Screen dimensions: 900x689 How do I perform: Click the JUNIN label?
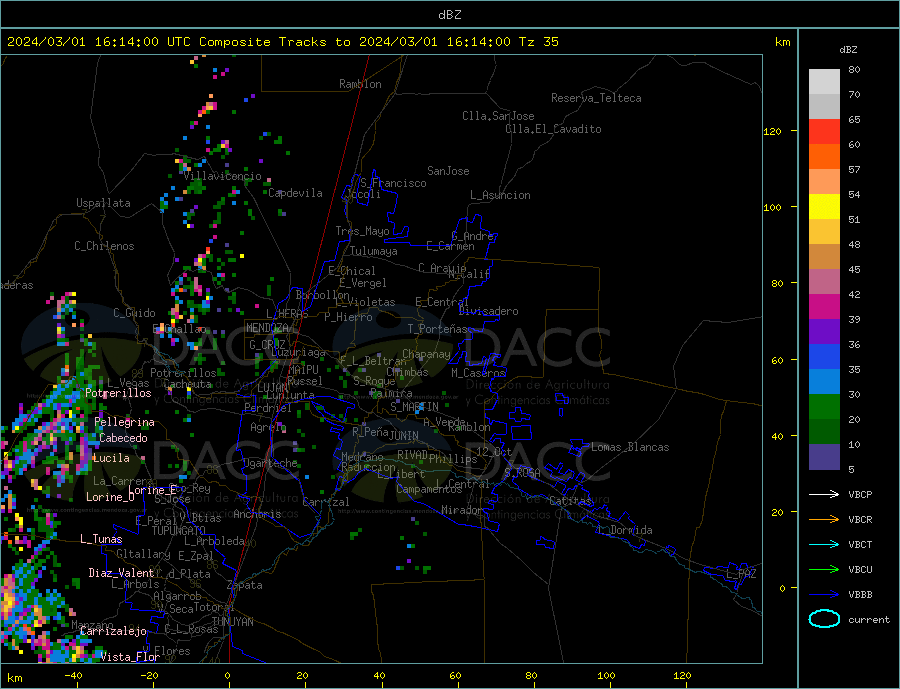point(404,436)
